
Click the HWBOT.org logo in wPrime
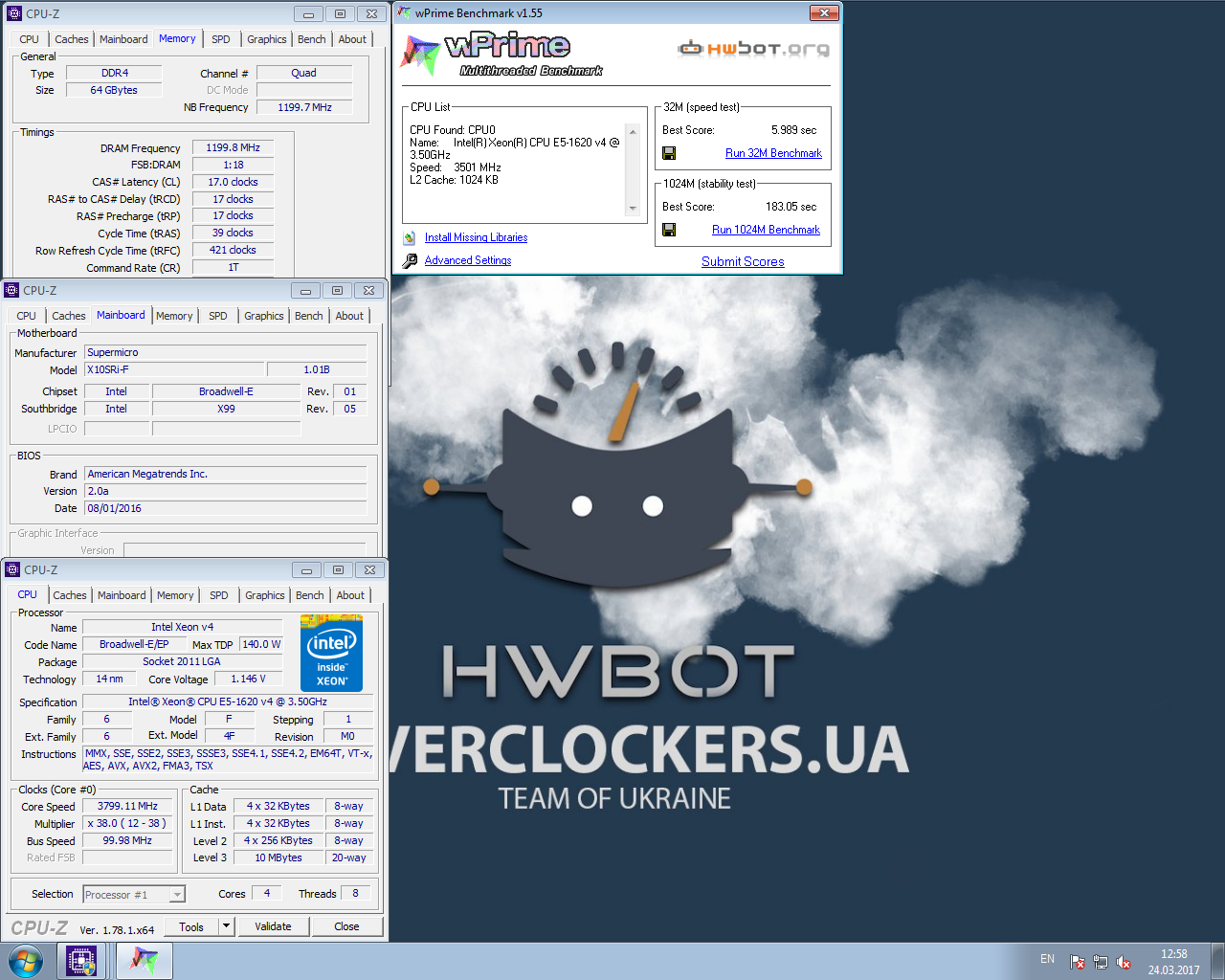[753, 48]
